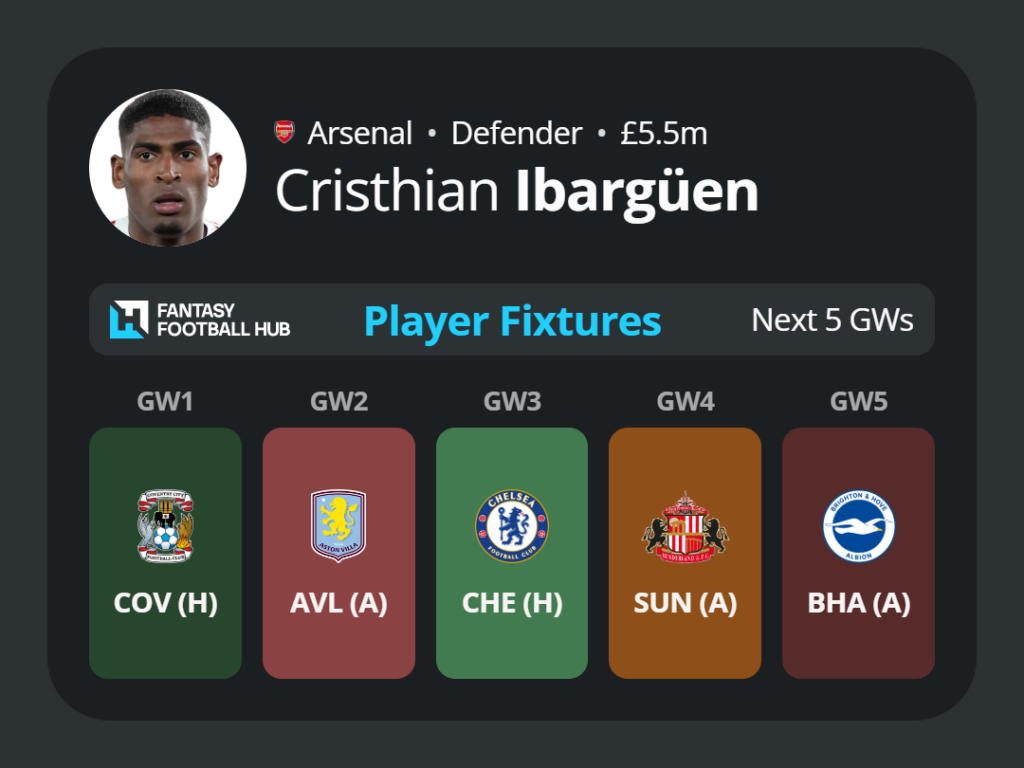Viewport: 1024px width, 768px height.
Task: Click the Next 5 GWs label
Action: click(832, 320)
